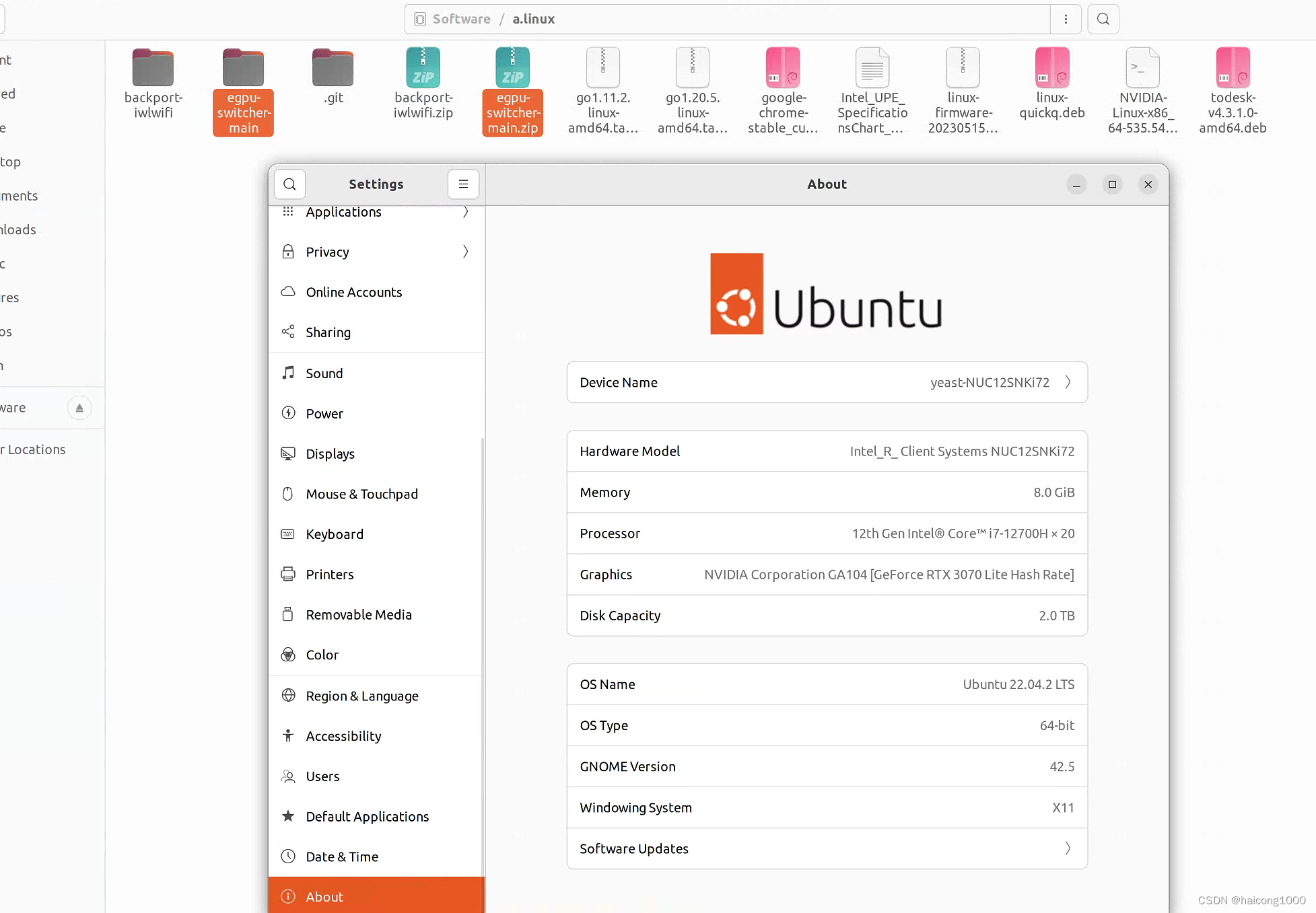Open the Displays settings panel
Viewport: 1316px width, 913px height.
click(x=330, y=454)
